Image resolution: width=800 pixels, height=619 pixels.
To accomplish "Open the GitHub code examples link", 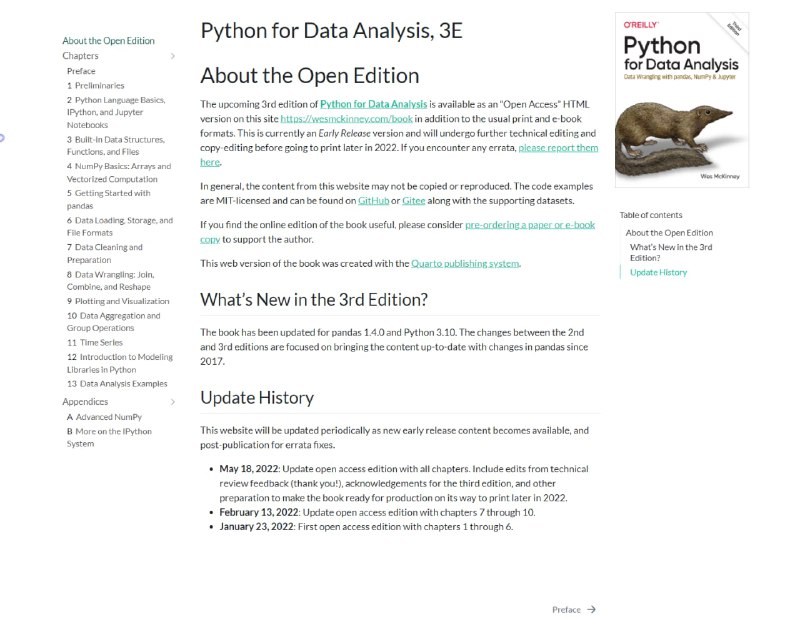I will click(373, 201).
